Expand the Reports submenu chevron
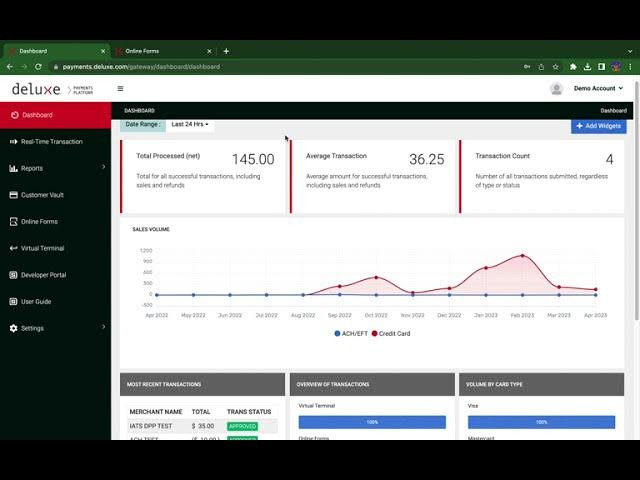The image size is (640, 480). click(103, 167)
